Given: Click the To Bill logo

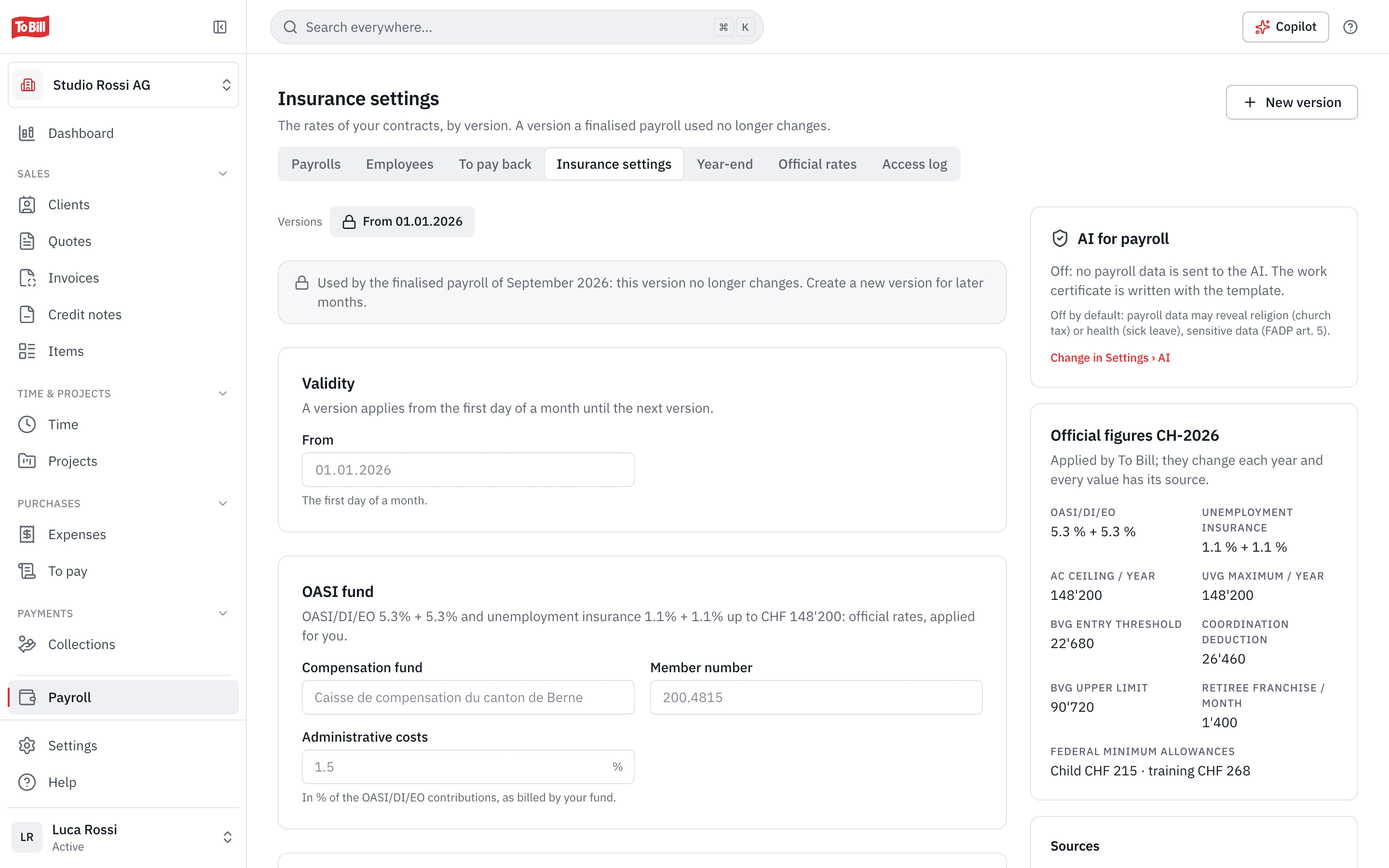Looking at the screenshot, I should coord(30,27).
